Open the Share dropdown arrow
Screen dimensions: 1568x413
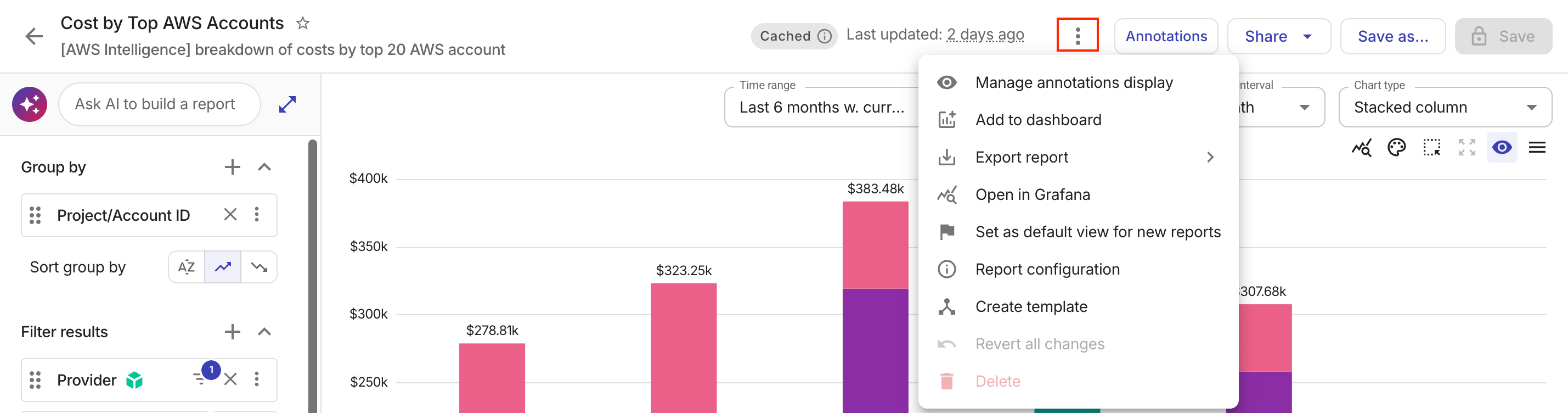pos(1307,37)
